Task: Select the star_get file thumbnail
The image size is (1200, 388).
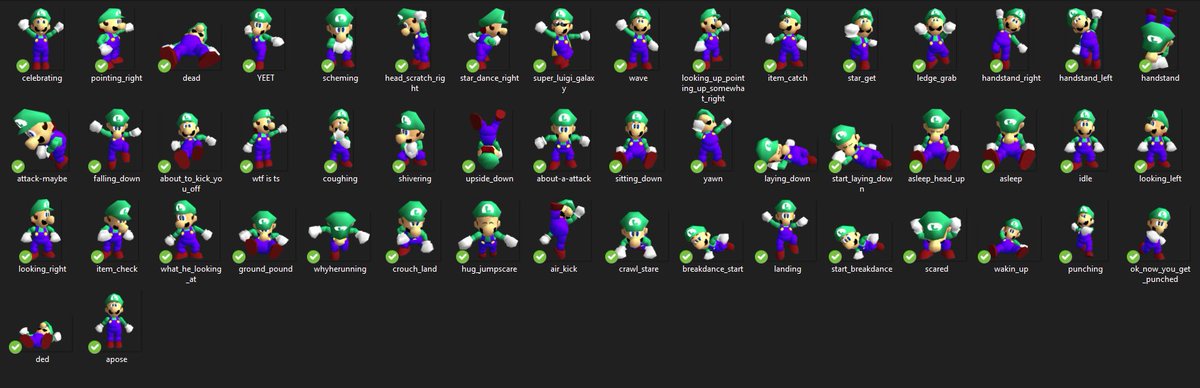Action: pos(862,39)
